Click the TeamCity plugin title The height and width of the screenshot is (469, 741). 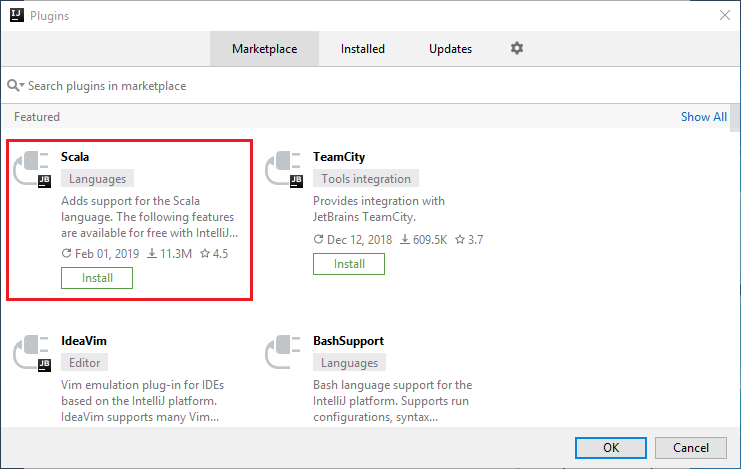[x=339, y=156]
